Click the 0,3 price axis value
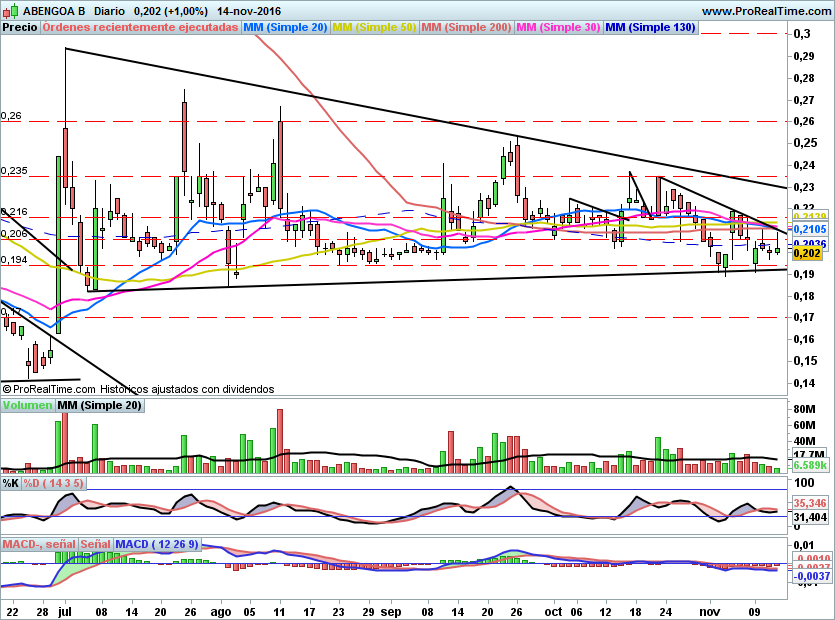Viewport: 835px width, 620px height. (x=802, y=34)
